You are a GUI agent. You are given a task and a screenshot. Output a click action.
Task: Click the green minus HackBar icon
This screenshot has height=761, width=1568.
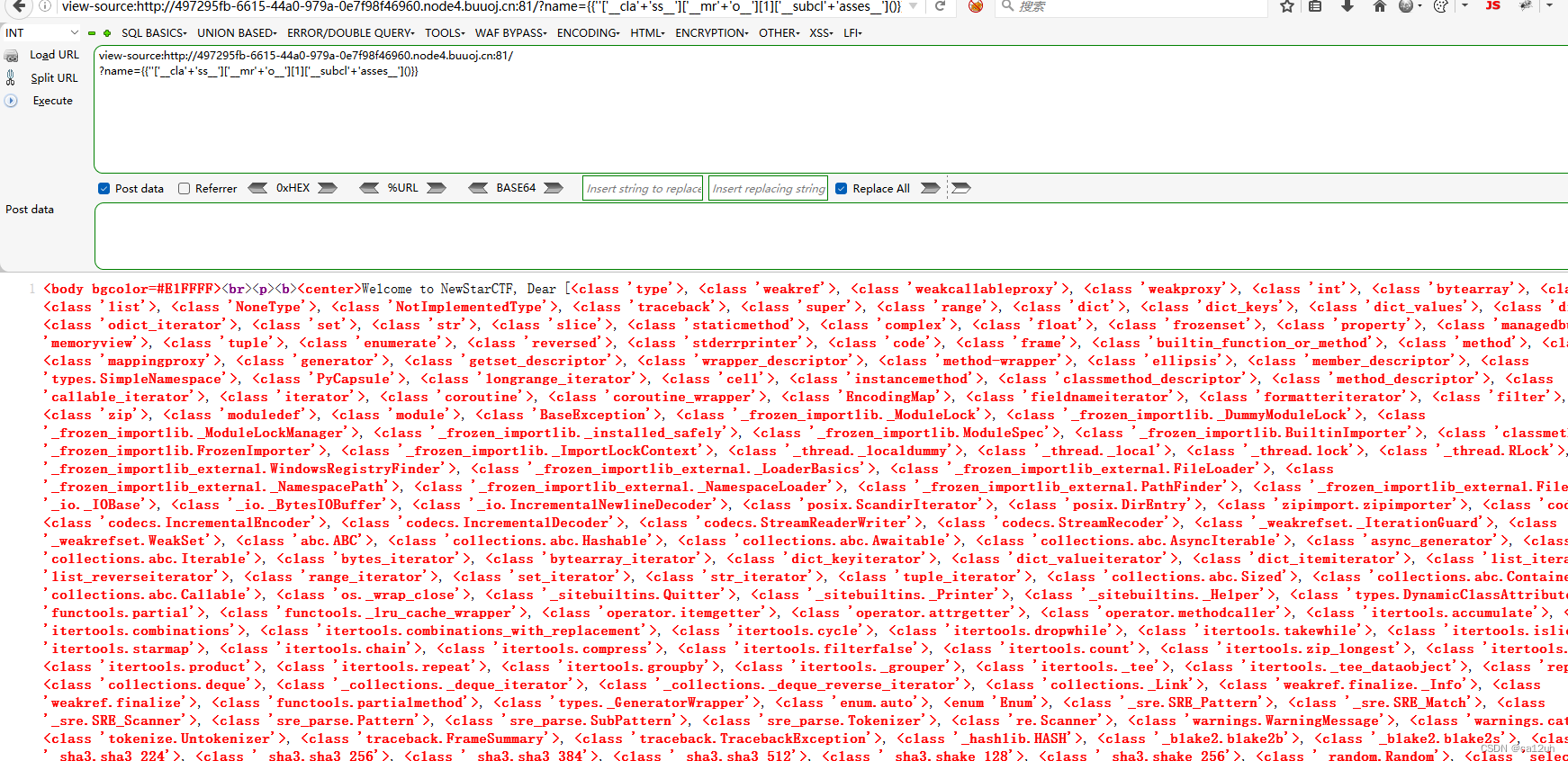click(x=92, y=33)
